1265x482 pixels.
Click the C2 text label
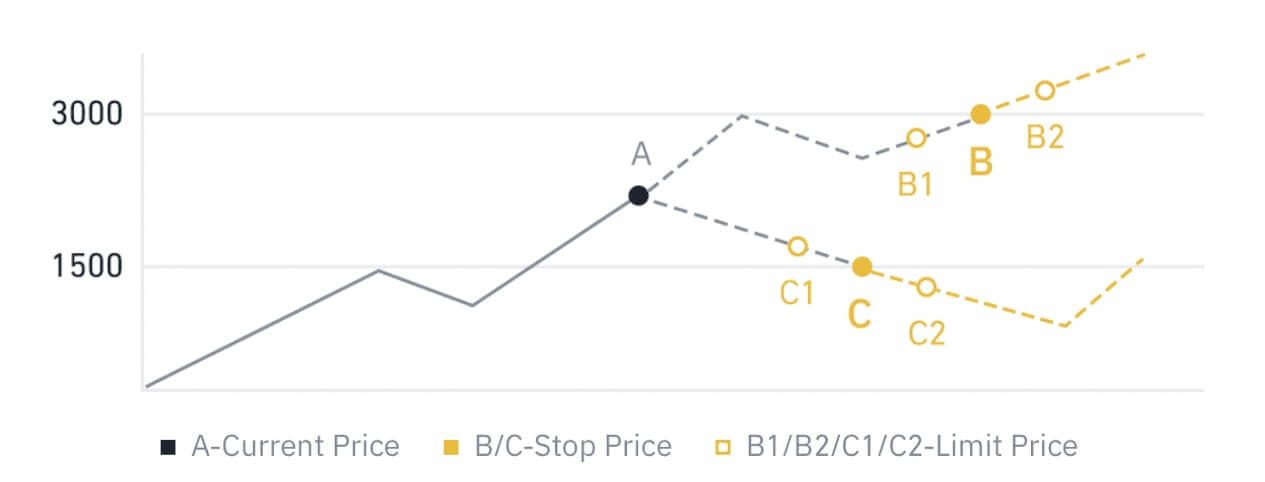(926, 333)
